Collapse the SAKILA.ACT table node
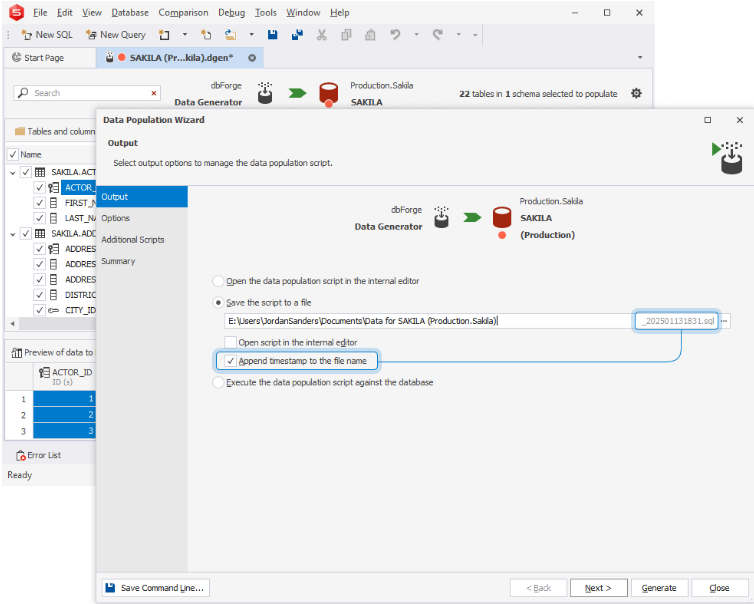 [13, 173]
